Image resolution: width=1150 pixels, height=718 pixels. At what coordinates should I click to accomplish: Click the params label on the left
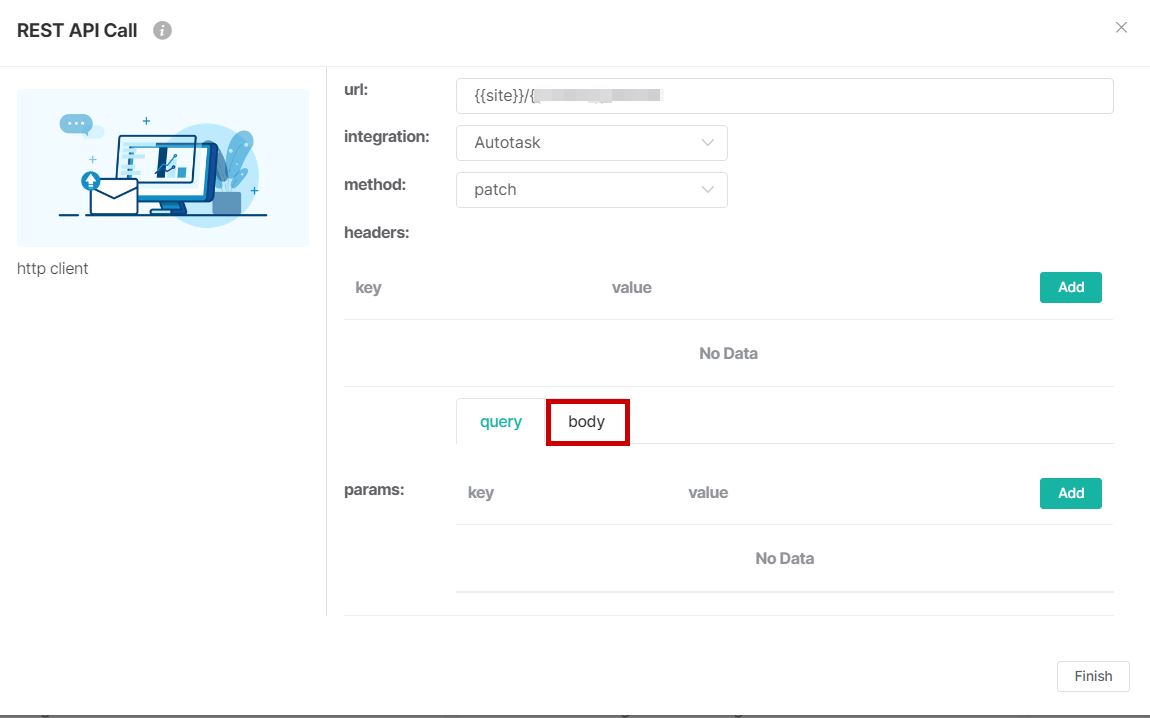point(373,490)
